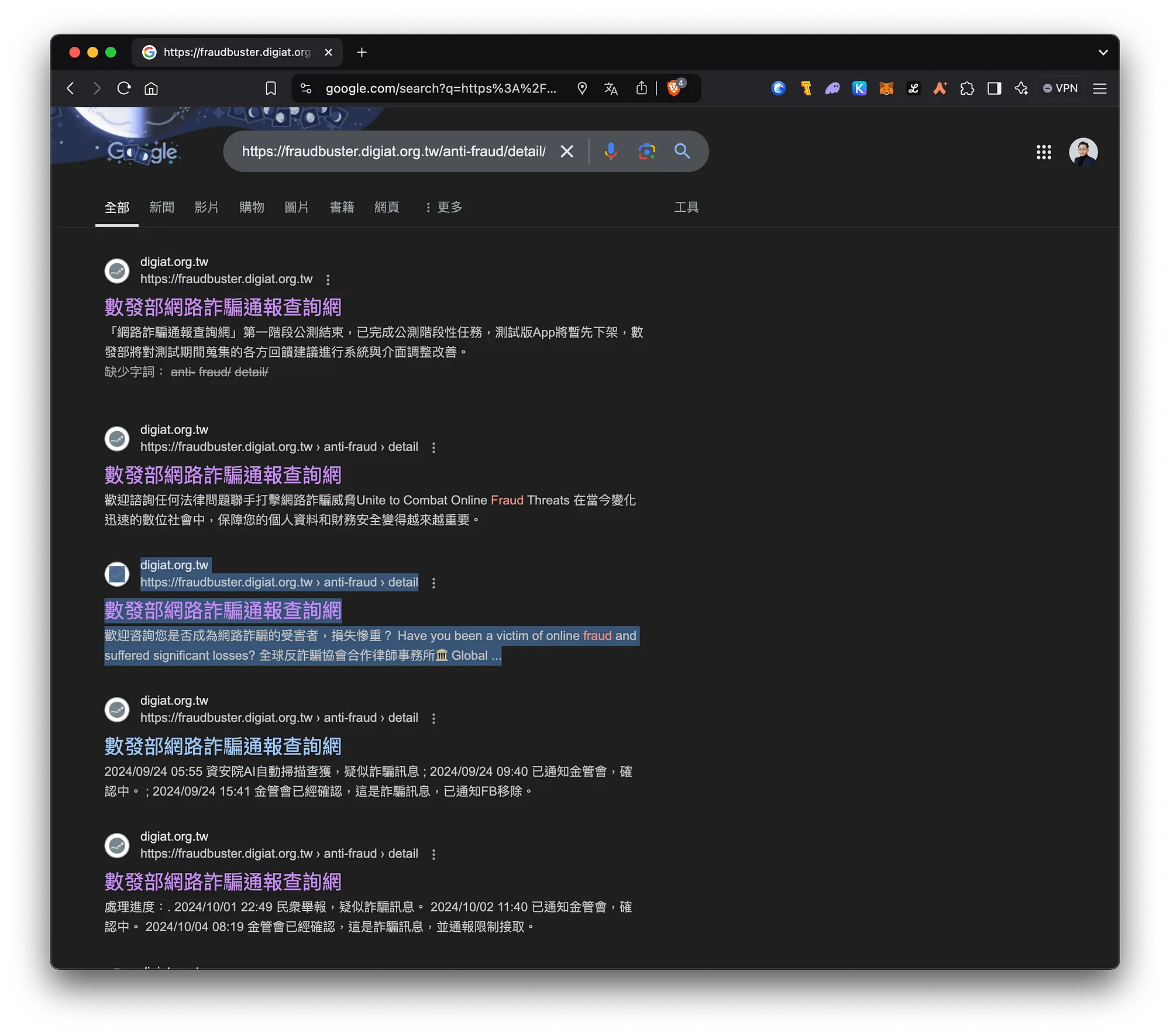This screenshot has height=1036, width=1170.
Task: Open highlighted result about victim of online fraud
Action: click(223, 611)
